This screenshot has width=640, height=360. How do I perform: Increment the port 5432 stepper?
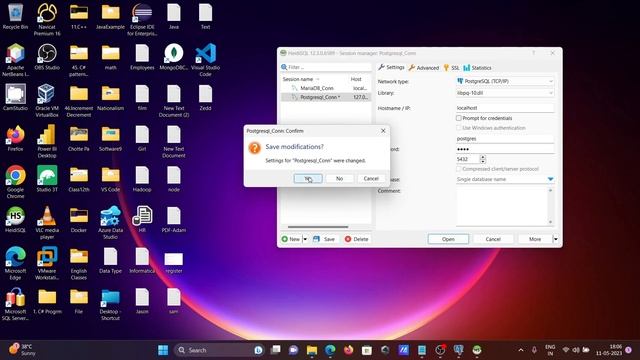point(483,157)
